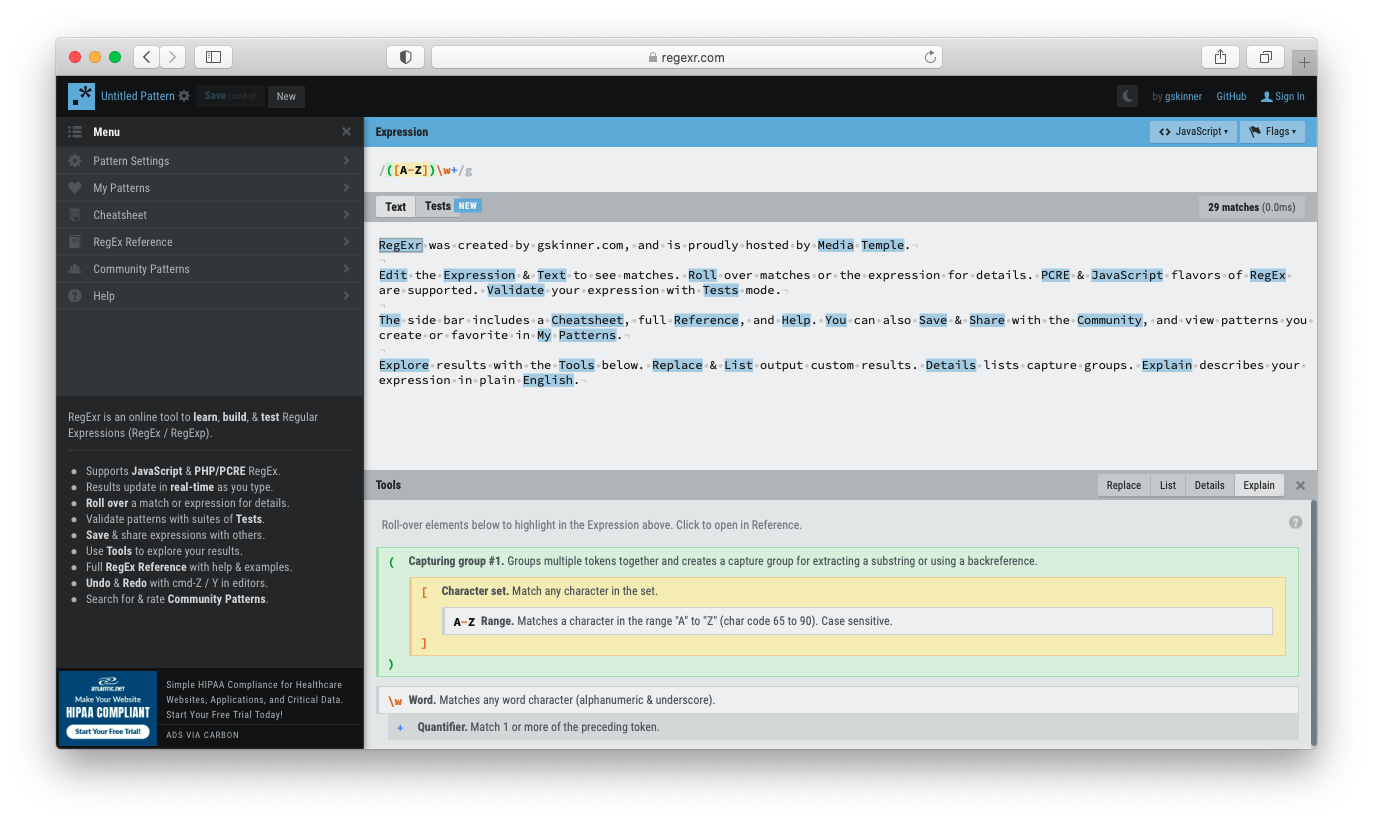Click the Safari privacy shield icon
The height and width of the screenshot is (823, 1373).
pos(405,57)
